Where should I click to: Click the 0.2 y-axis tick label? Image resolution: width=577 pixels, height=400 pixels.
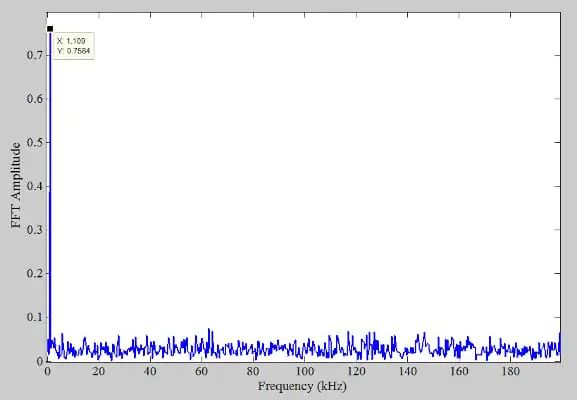[x=35, y=273]
